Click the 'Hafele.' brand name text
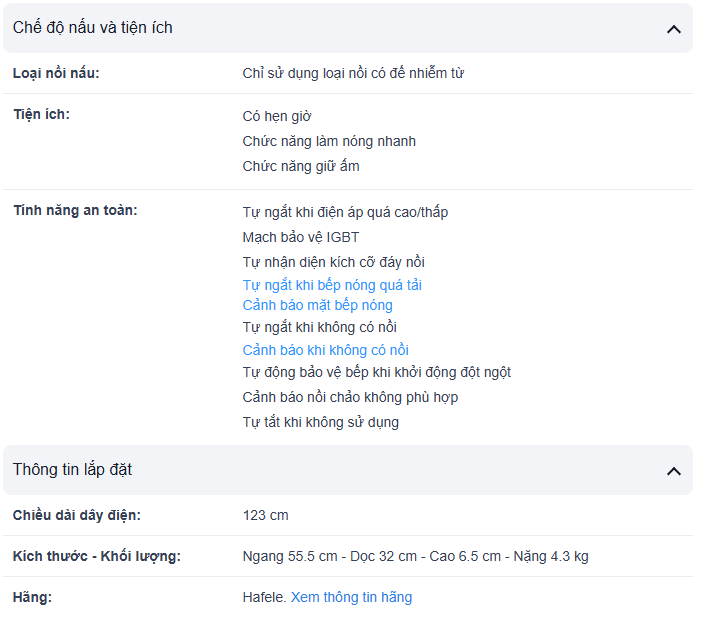This screenshot has width=704, height=626. tap(264, 597)
